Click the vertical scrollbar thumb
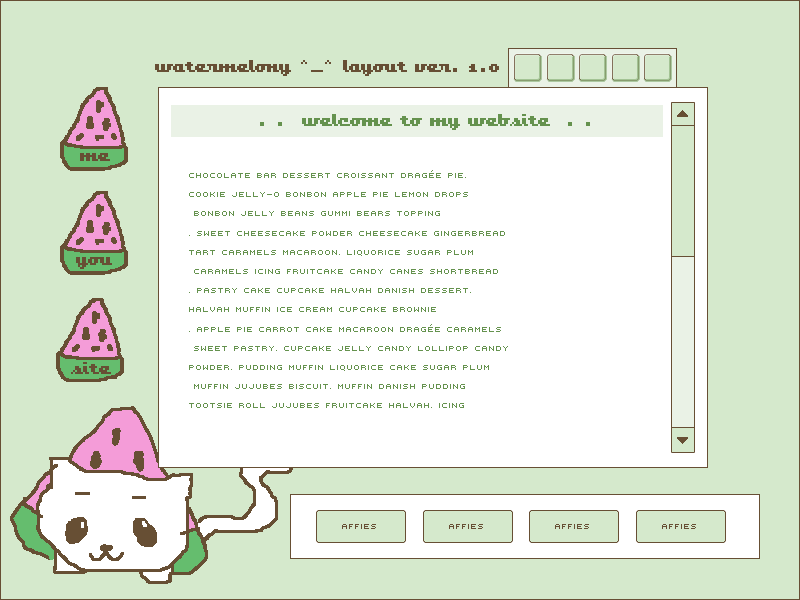 pyautogui.click(x=683, y=190)
